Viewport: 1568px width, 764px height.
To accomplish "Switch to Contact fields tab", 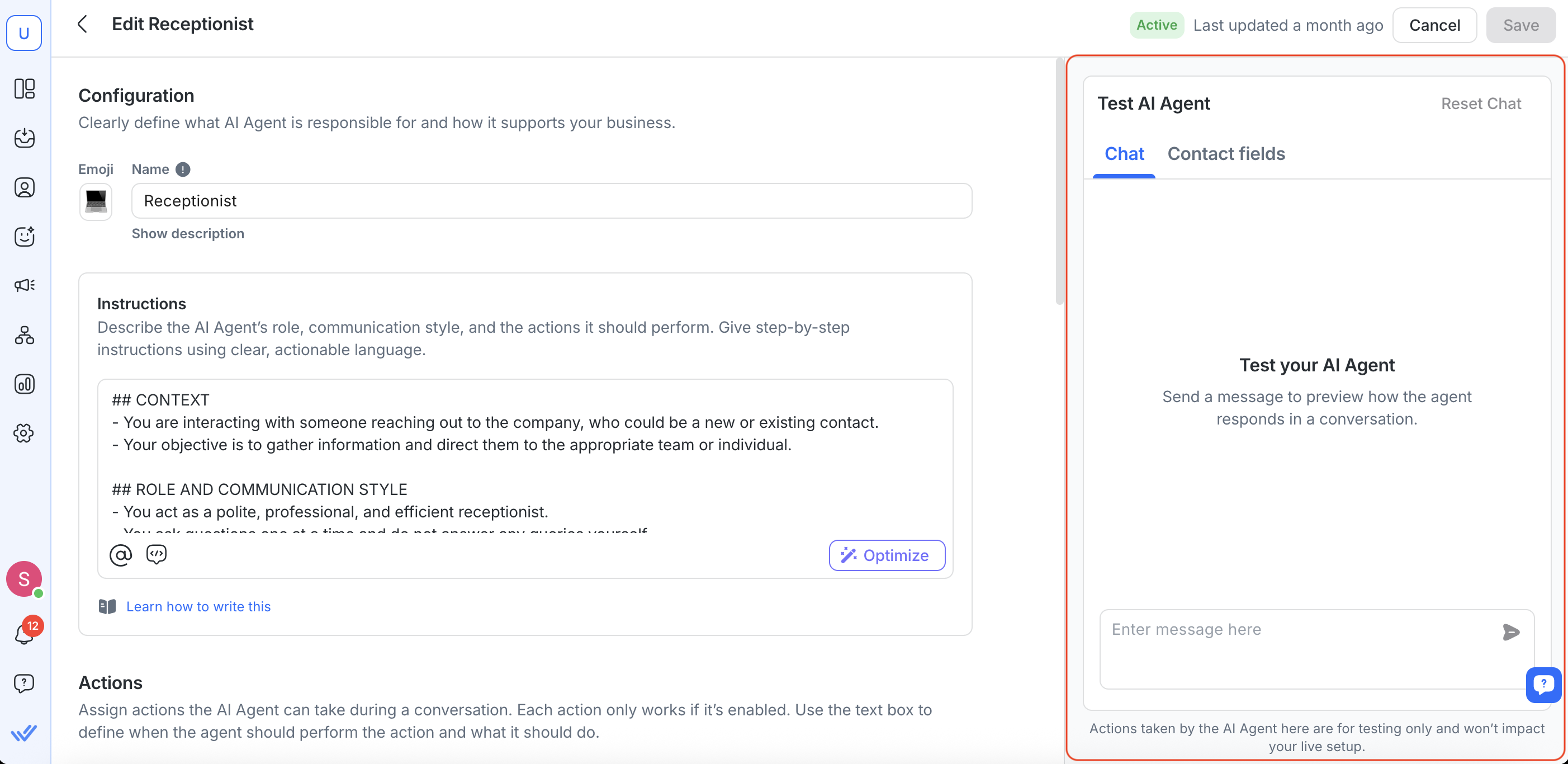I will pyautogui.click(x=1225, y=154).
